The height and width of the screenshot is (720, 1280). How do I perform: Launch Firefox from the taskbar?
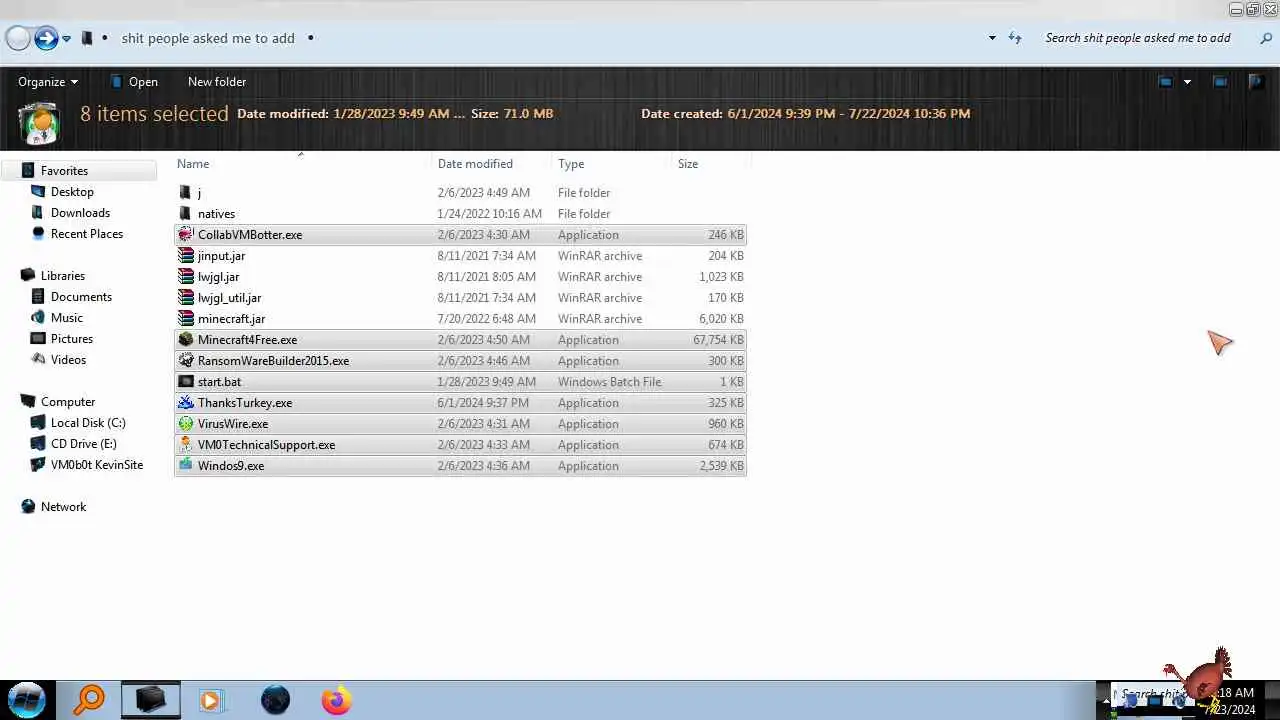point(336,700)
